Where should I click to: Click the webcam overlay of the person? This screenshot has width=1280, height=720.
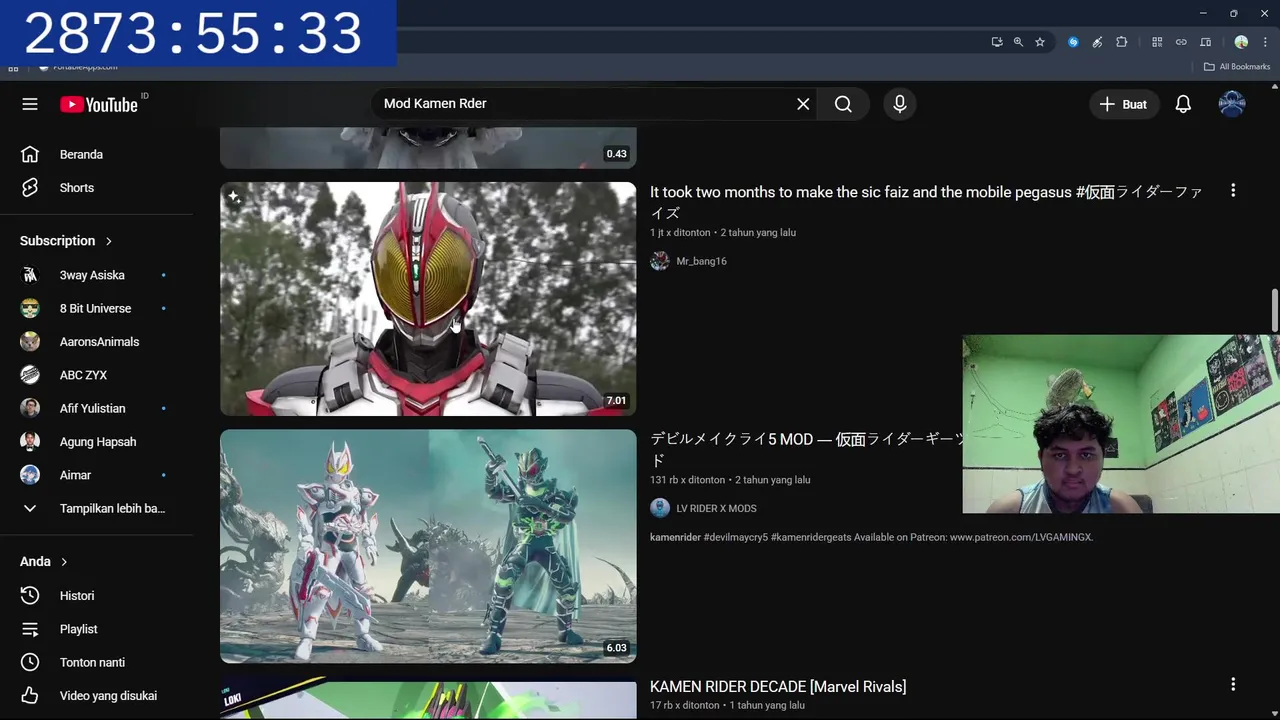coord(1121,424)
